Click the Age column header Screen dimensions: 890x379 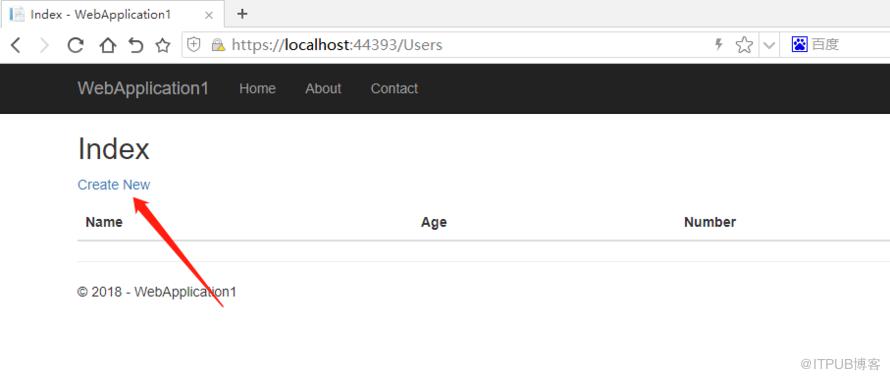coord(434,222)
